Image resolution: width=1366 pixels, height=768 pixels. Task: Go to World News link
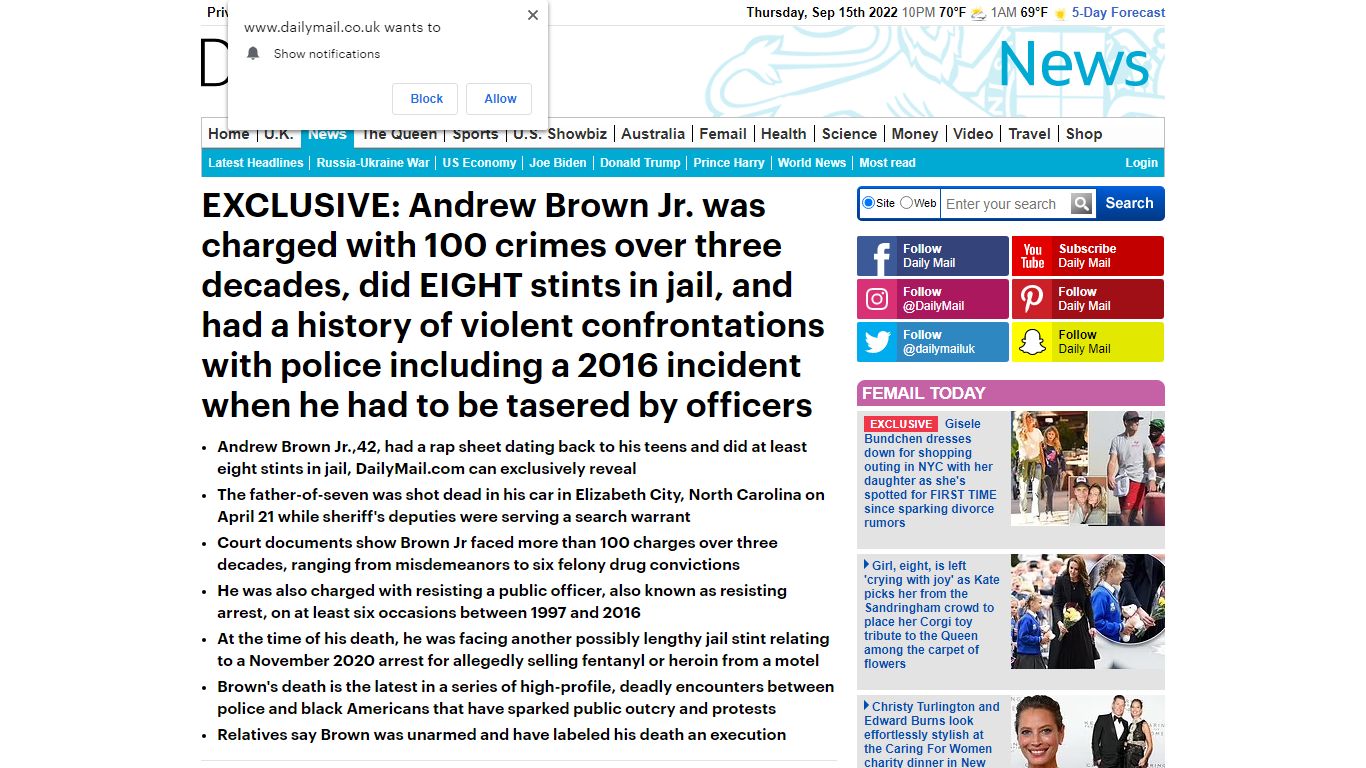coord(812,163)
